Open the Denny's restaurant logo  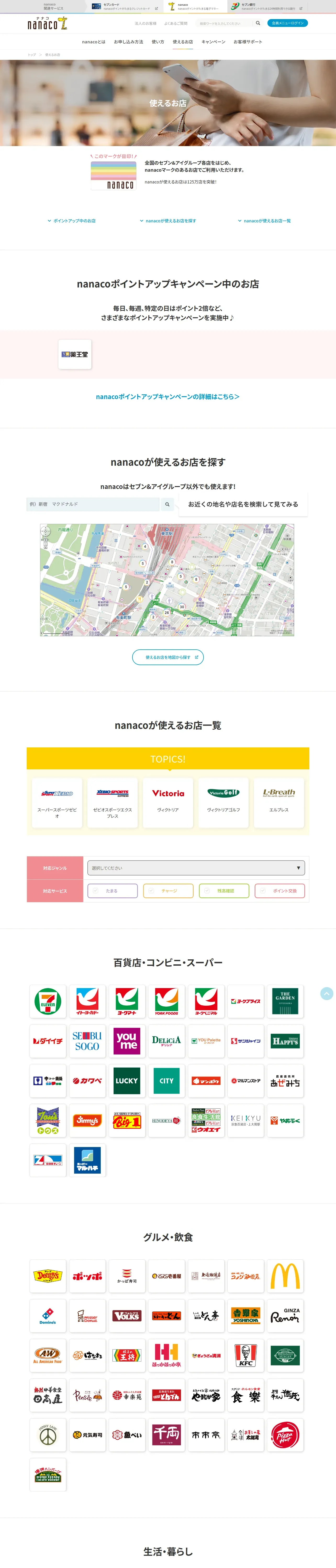[48, 1276]
